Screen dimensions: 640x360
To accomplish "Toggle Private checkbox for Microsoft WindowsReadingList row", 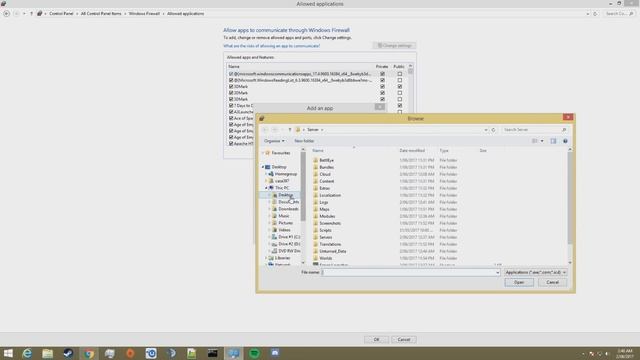I will point(382,80).
